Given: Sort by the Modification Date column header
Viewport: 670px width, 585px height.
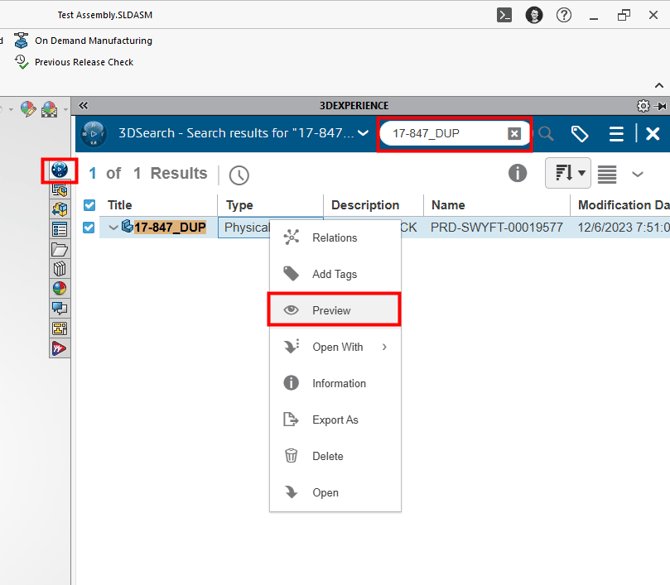Looking at the screenshot, I should [x=623, y=205].
